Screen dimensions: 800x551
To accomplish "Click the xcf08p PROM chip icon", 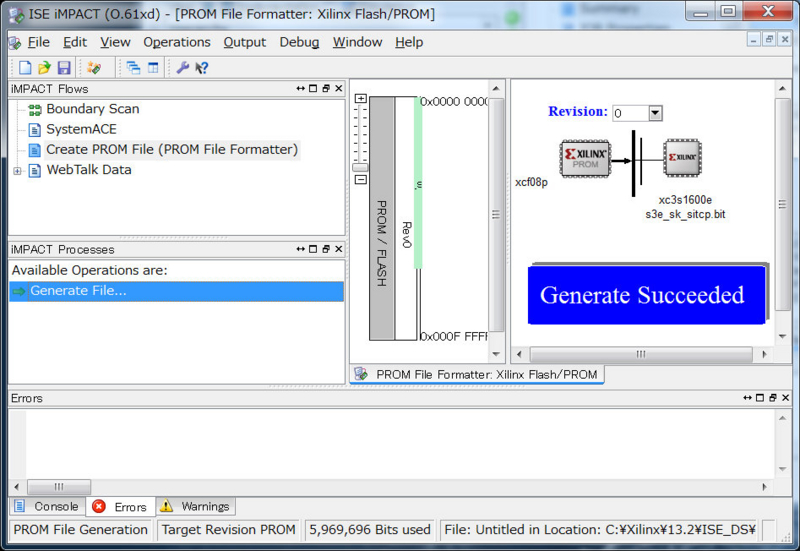I will 585,159.
